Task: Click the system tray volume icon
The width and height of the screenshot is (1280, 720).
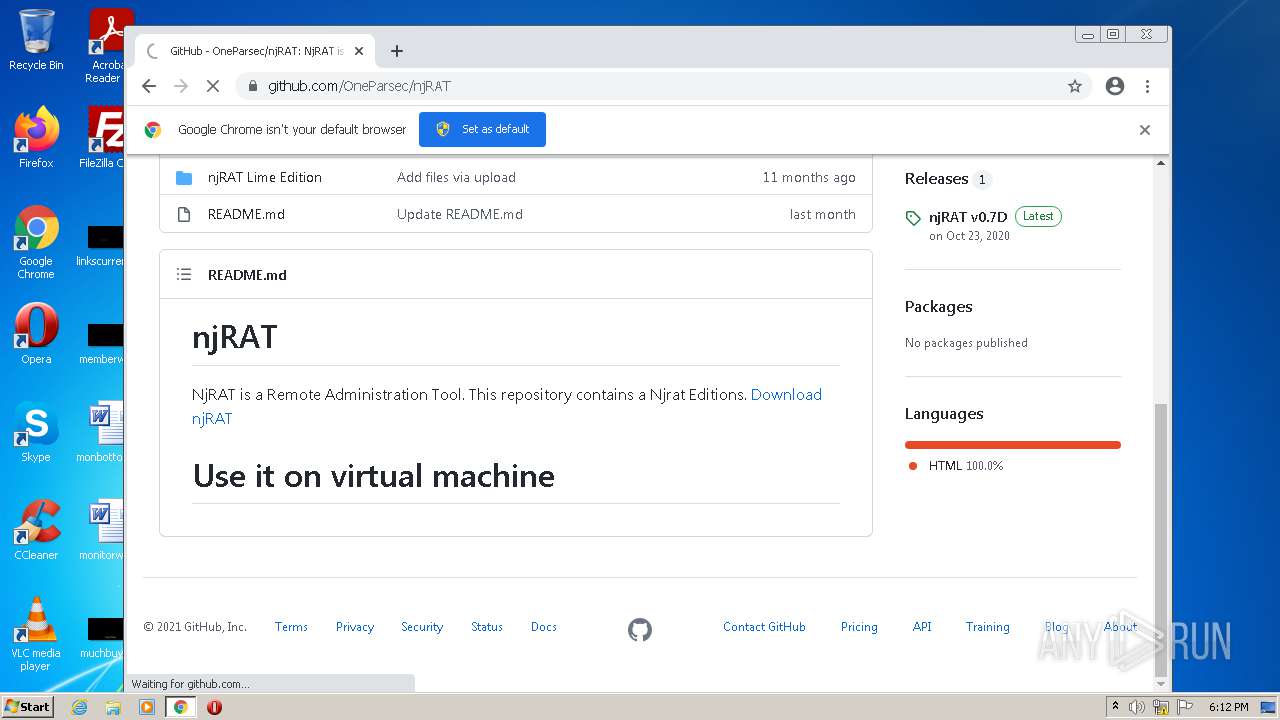Action: pyautogui.click(x=1137, y=707)
